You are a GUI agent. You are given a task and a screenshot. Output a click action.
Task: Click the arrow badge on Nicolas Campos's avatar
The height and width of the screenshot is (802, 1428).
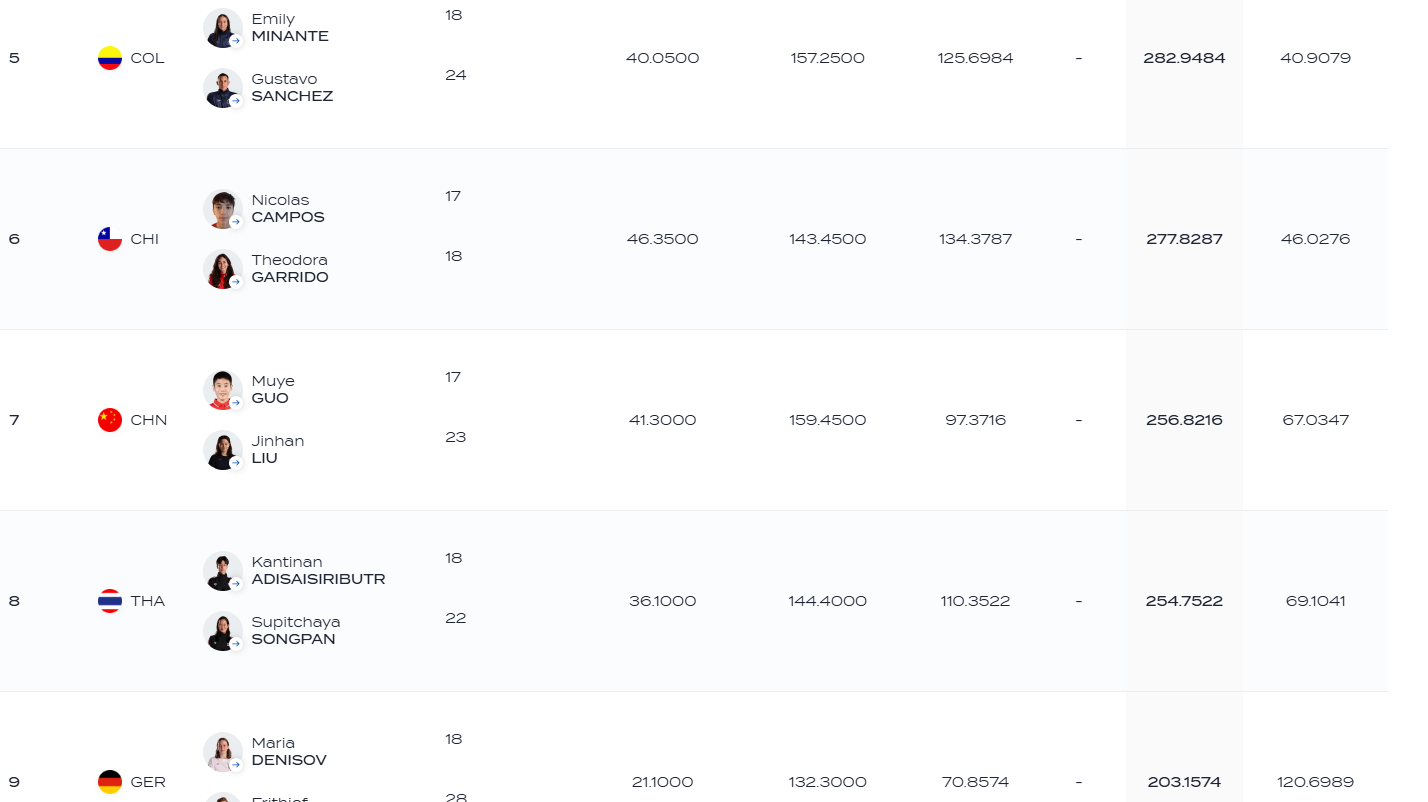[236, 222]
